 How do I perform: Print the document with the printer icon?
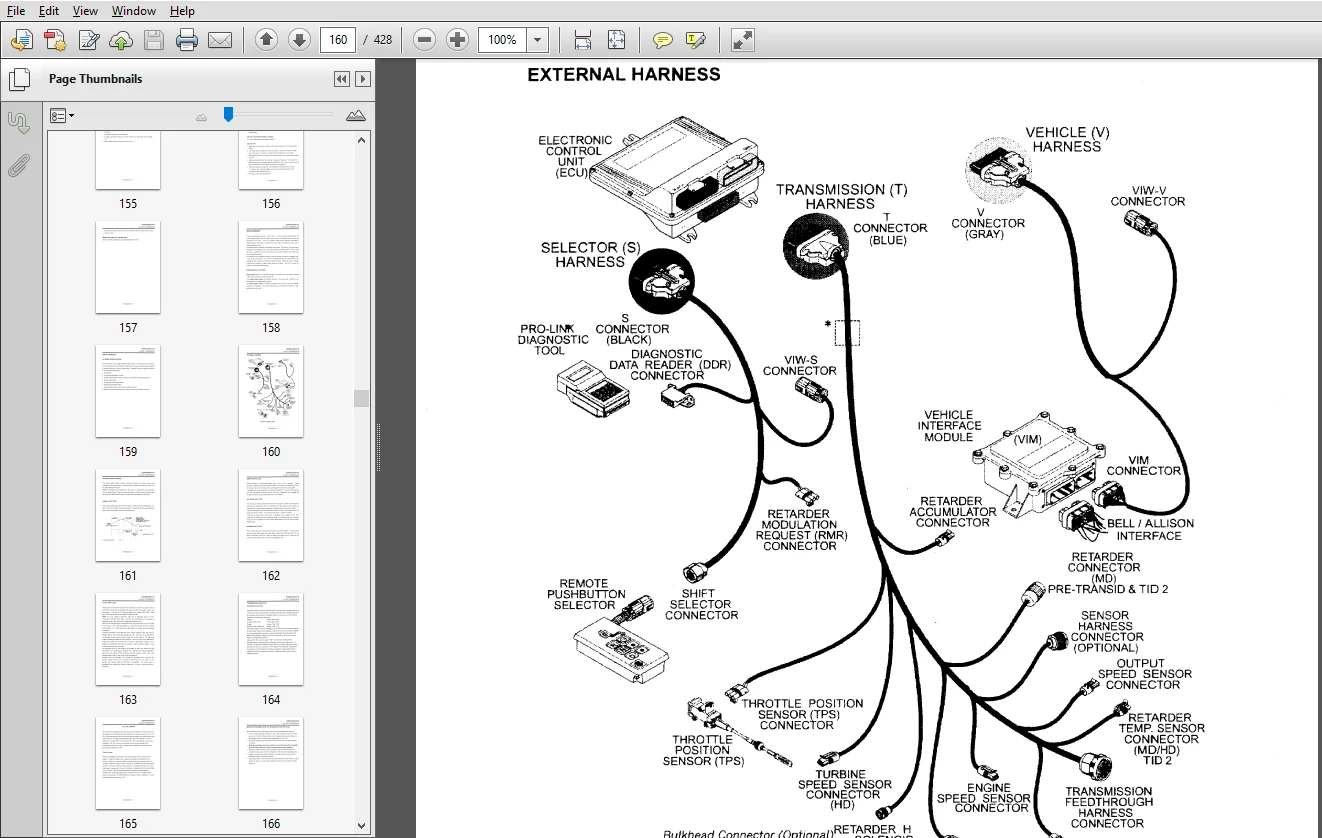coord(187,40)
